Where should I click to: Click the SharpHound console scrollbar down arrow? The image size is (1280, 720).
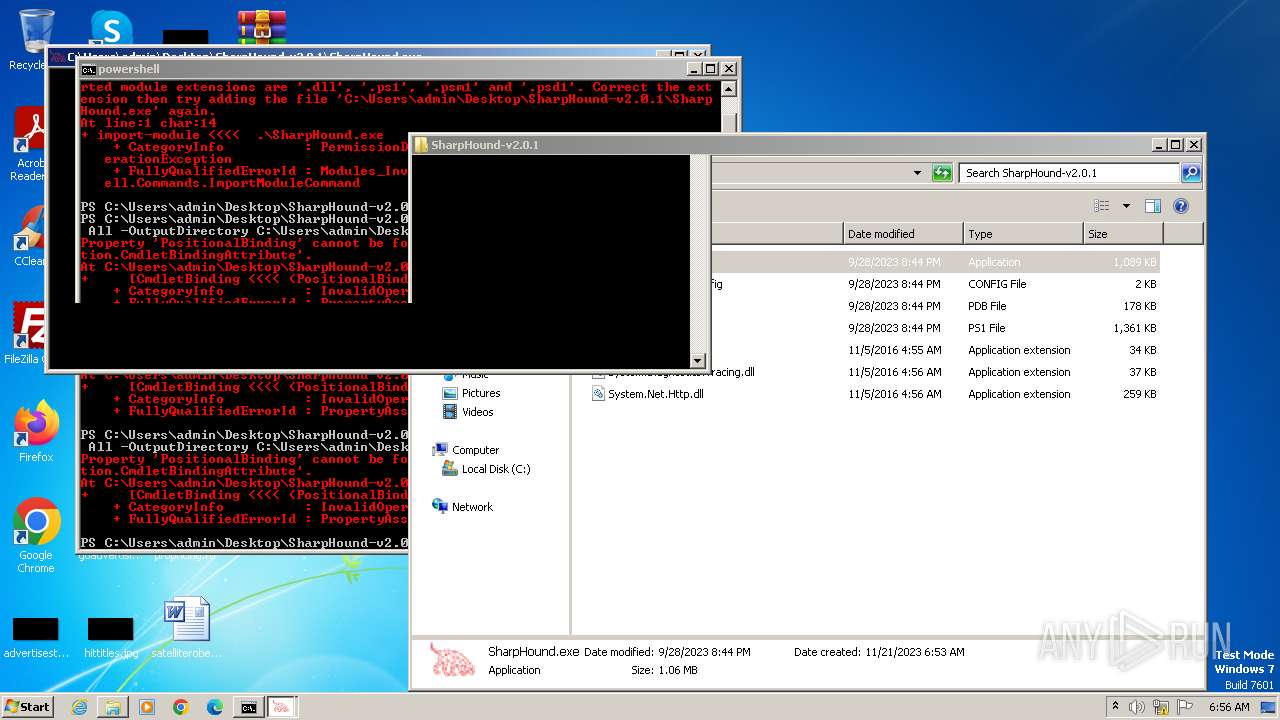tap(698, 361)
